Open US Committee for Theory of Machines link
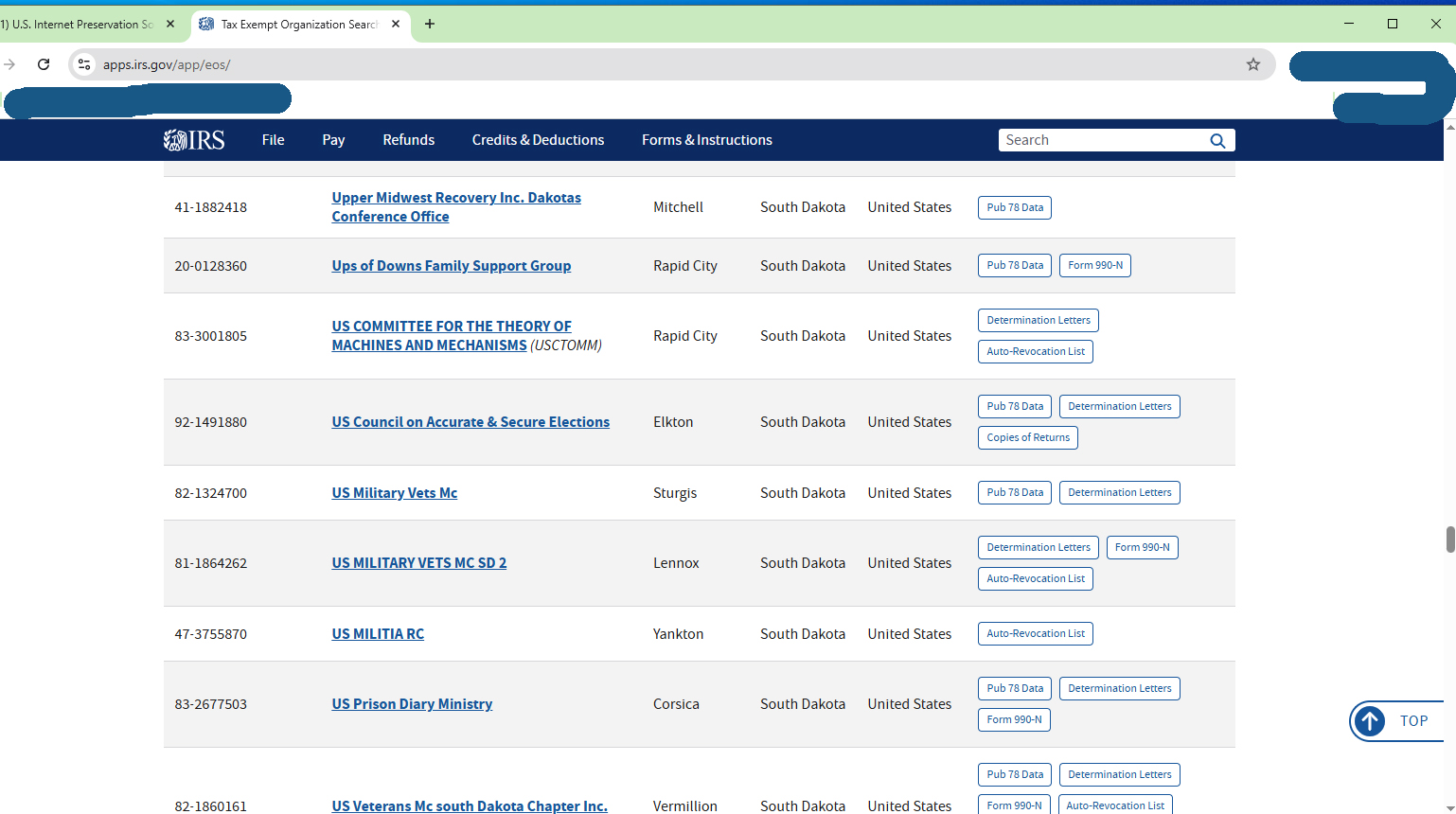This screenshot has width=1456, height=814. pos(452,336)
